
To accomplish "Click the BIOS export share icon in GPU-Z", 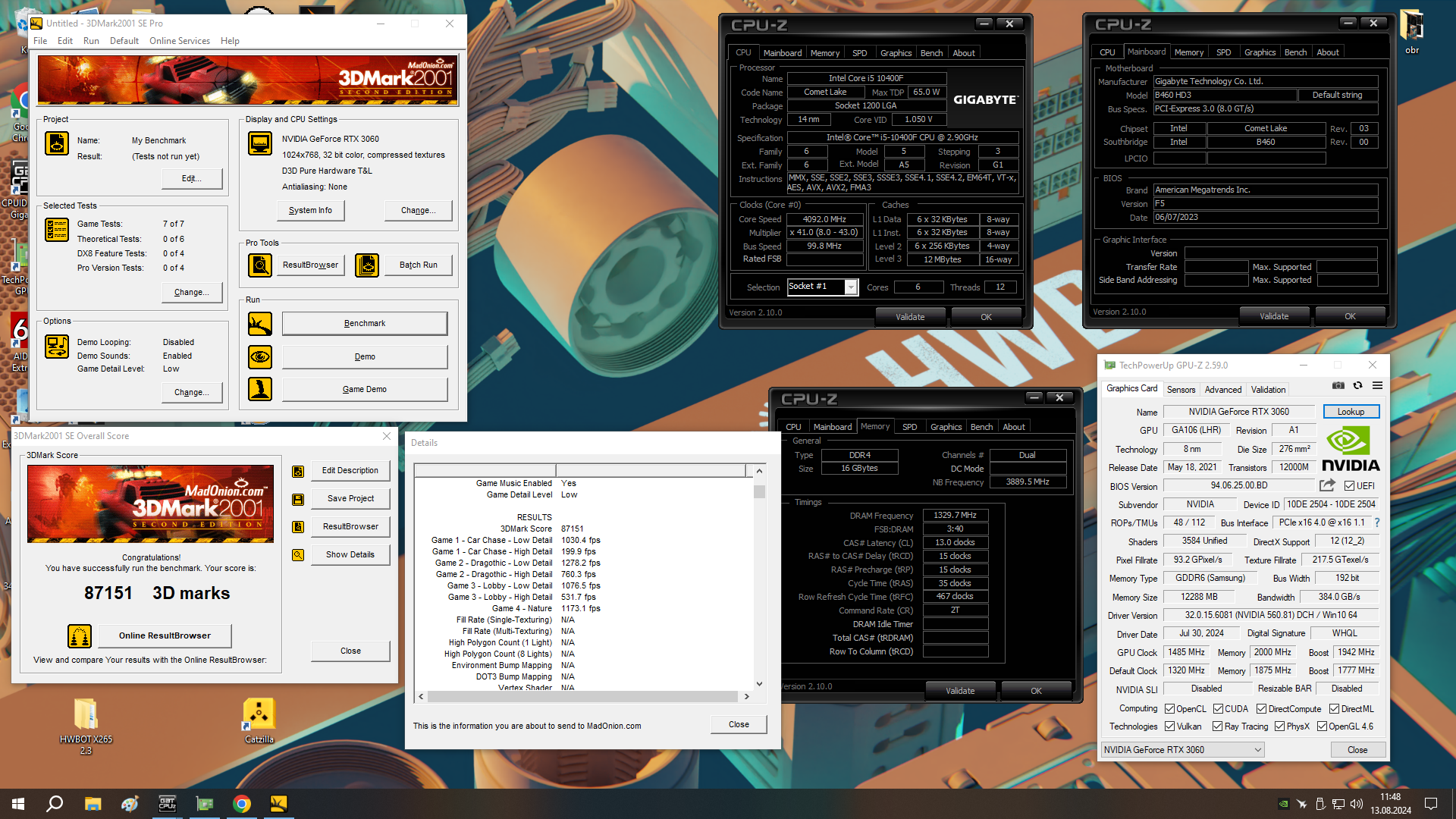I will coord(1327,485).
